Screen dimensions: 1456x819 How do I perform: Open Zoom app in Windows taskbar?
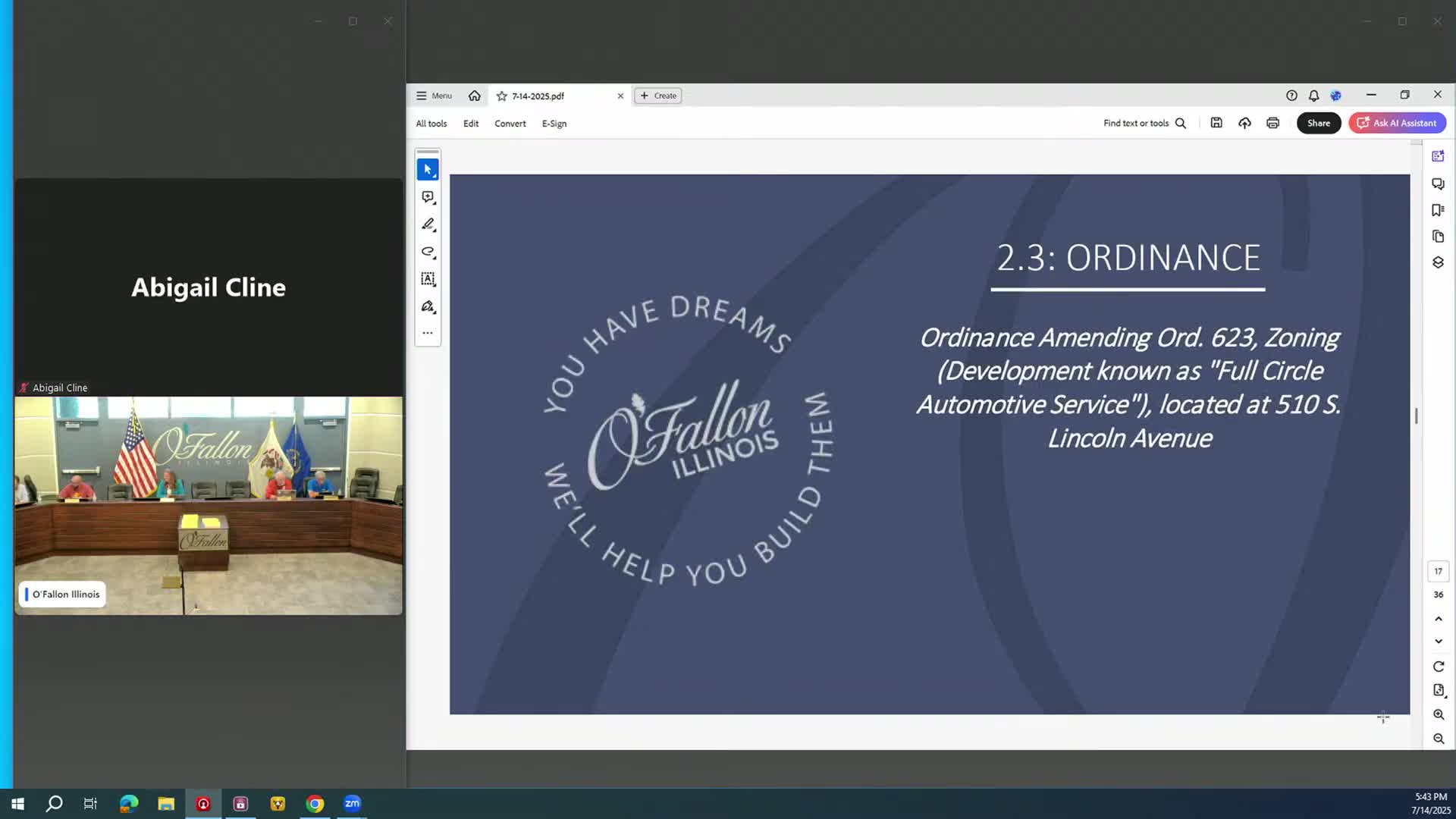[x=352, y=804]
